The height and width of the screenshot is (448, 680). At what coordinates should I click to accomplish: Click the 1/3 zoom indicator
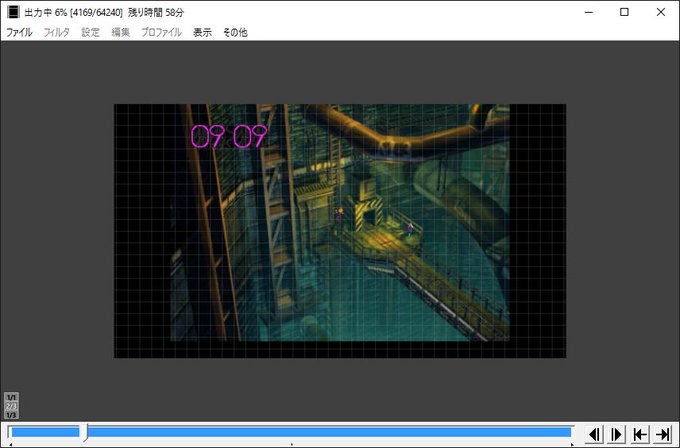coord(11,415)
